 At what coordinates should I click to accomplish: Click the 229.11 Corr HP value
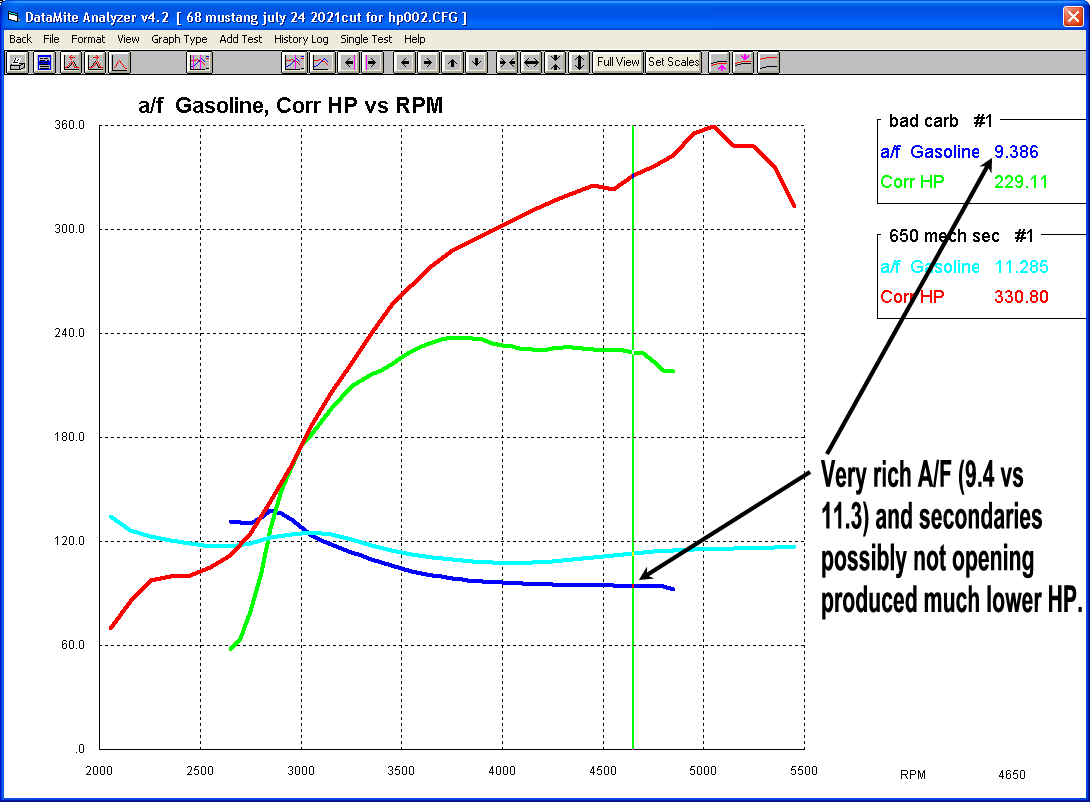click(1020, 181)
